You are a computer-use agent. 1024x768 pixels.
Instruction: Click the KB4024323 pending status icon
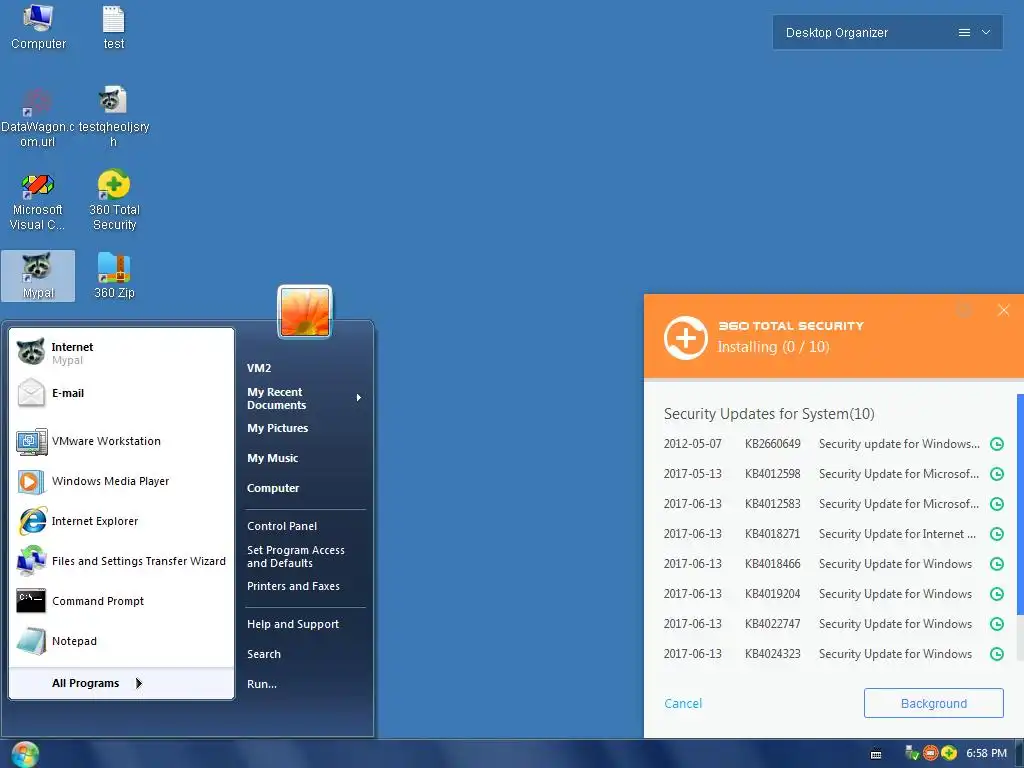coord(997,654)
